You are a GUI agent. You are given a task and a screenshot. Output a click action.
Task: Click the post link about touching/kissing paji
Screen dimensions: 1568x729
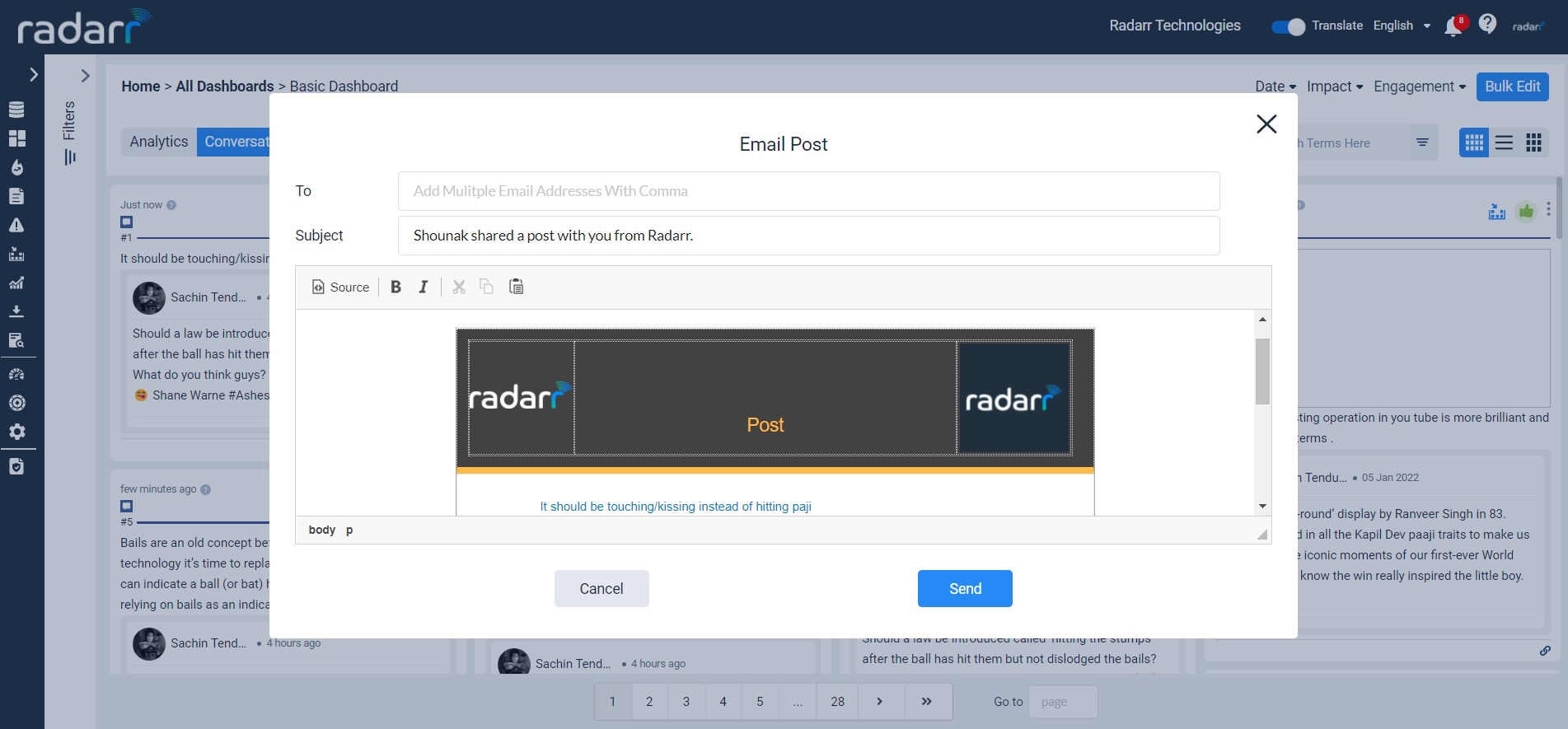click(x=676, y=507)
